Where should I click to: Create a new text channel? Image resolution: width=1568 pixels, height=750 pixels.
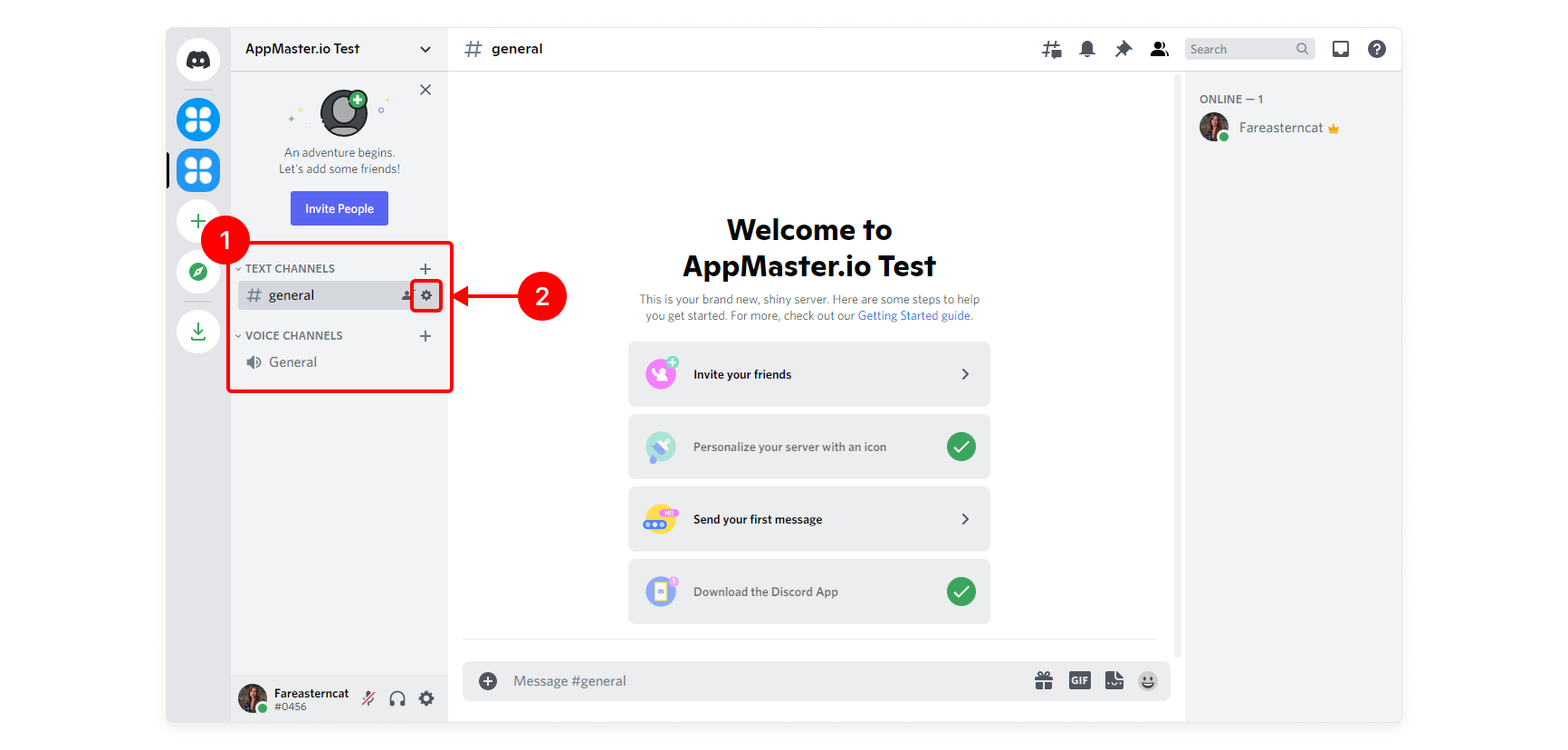pos(425,269)
